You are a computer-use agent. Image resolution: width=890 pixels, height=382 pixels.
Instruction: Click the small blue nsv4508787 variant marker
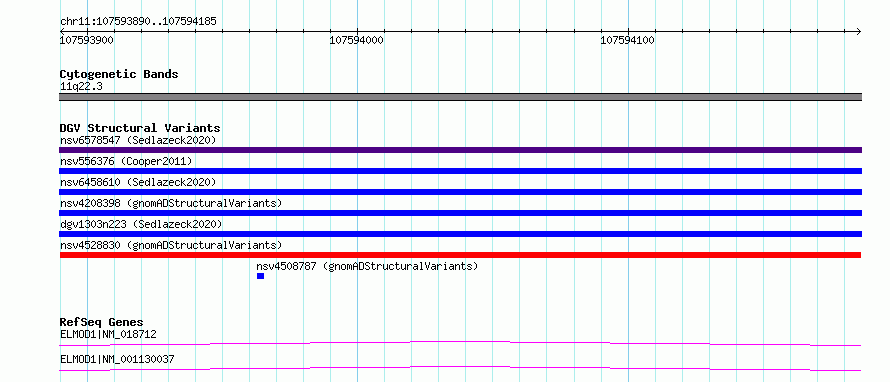261,276
